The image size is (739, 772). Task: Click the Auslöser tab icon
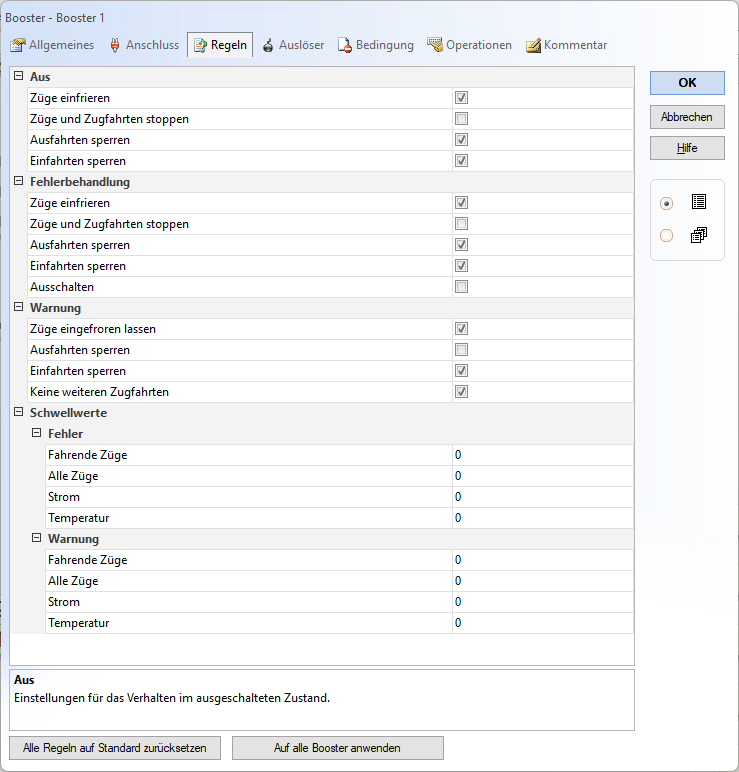268,45
